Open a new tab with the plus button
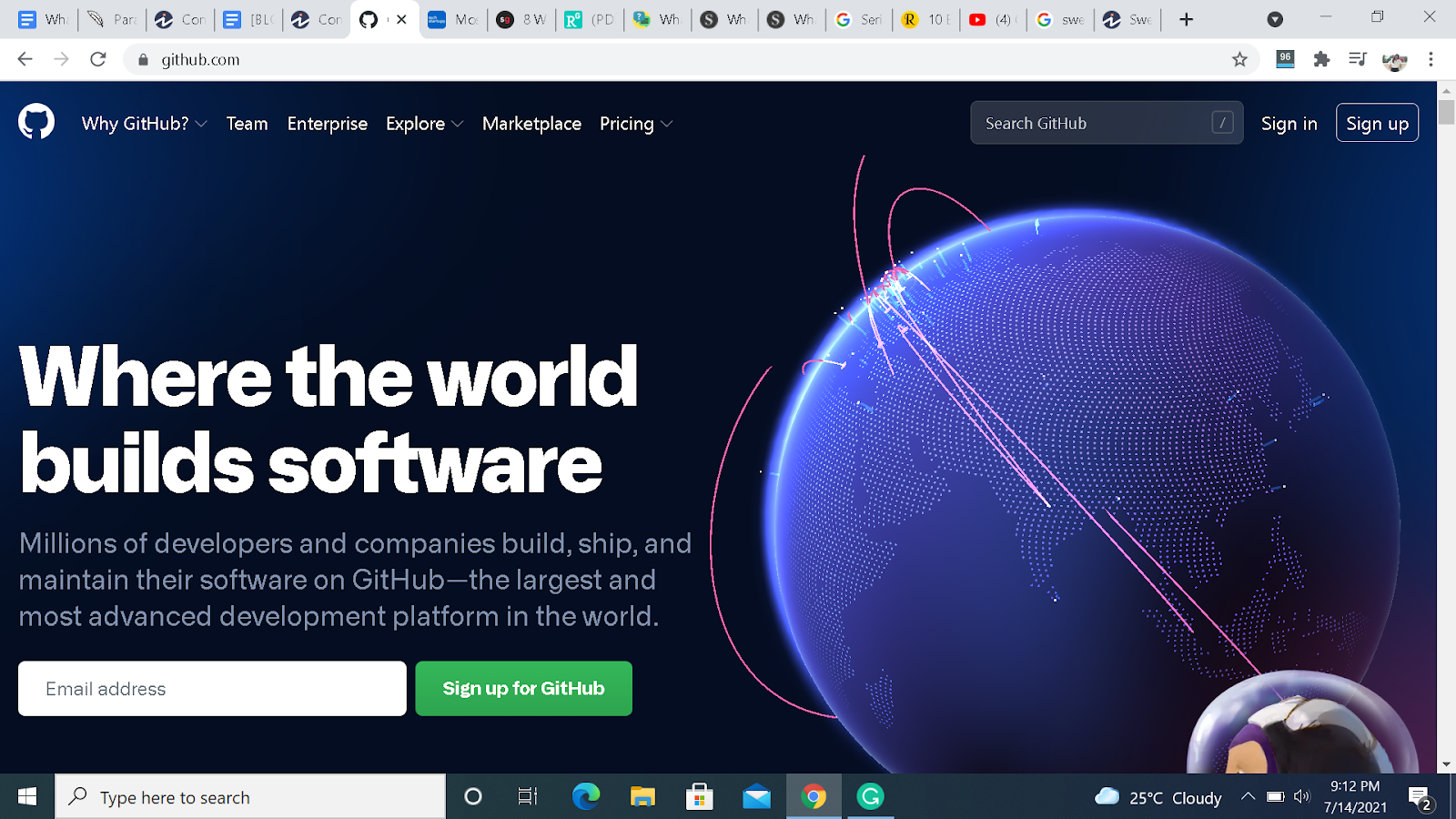1456x819 pixels. click(x=1186, y=19)
